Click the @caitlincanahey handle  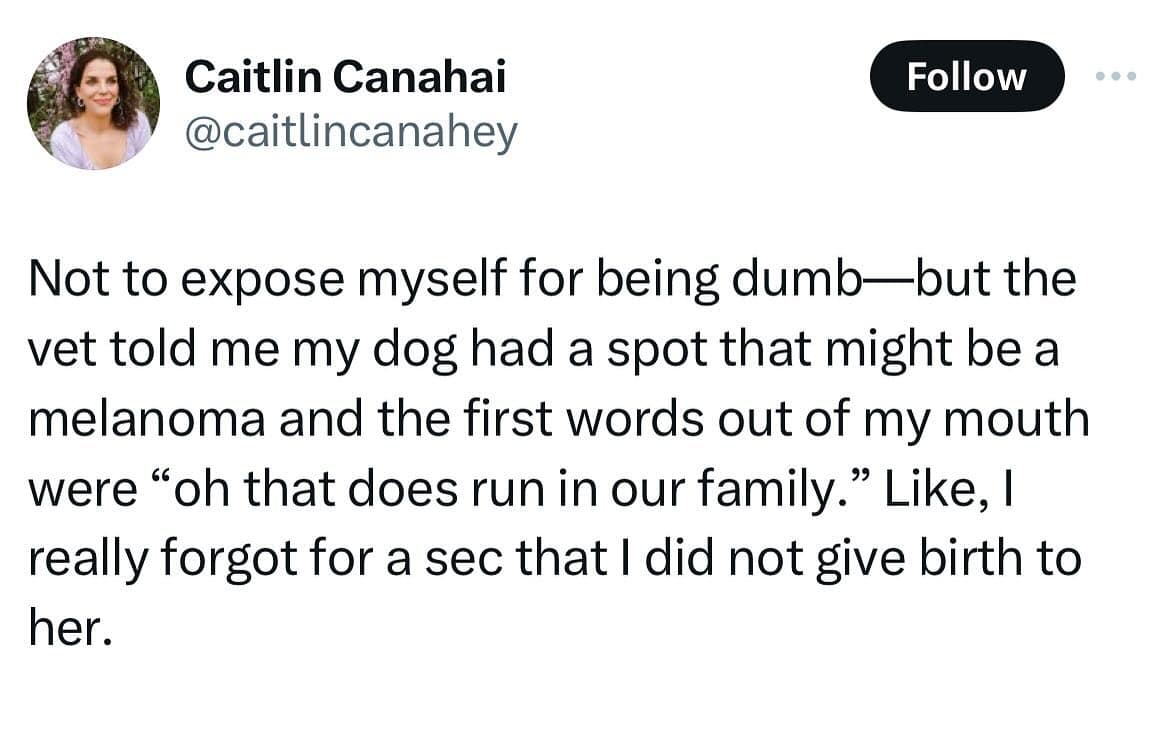click(351, 132)
